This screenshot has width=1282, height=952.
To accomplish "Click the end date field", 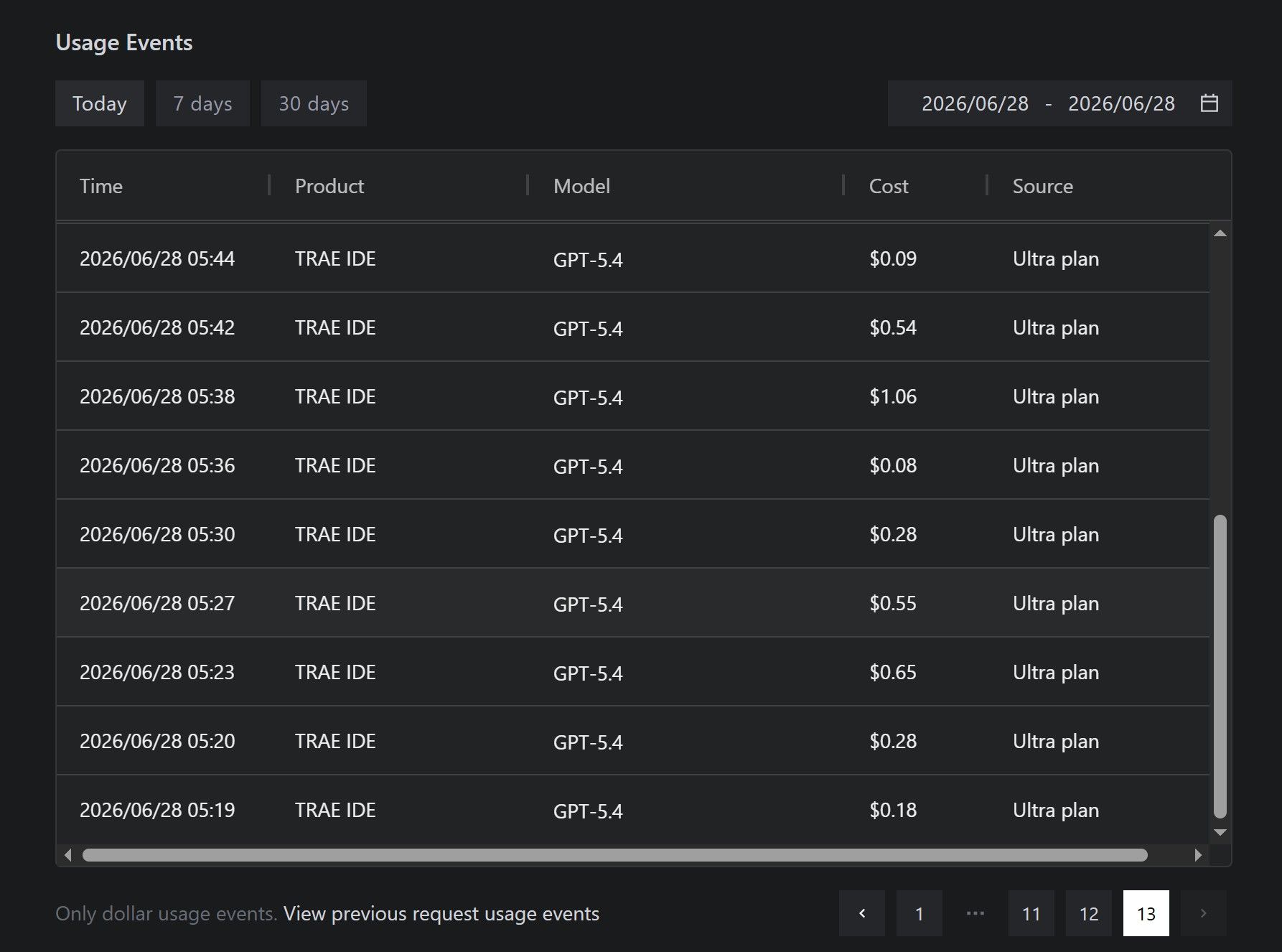I will [x=1121, y=103].
